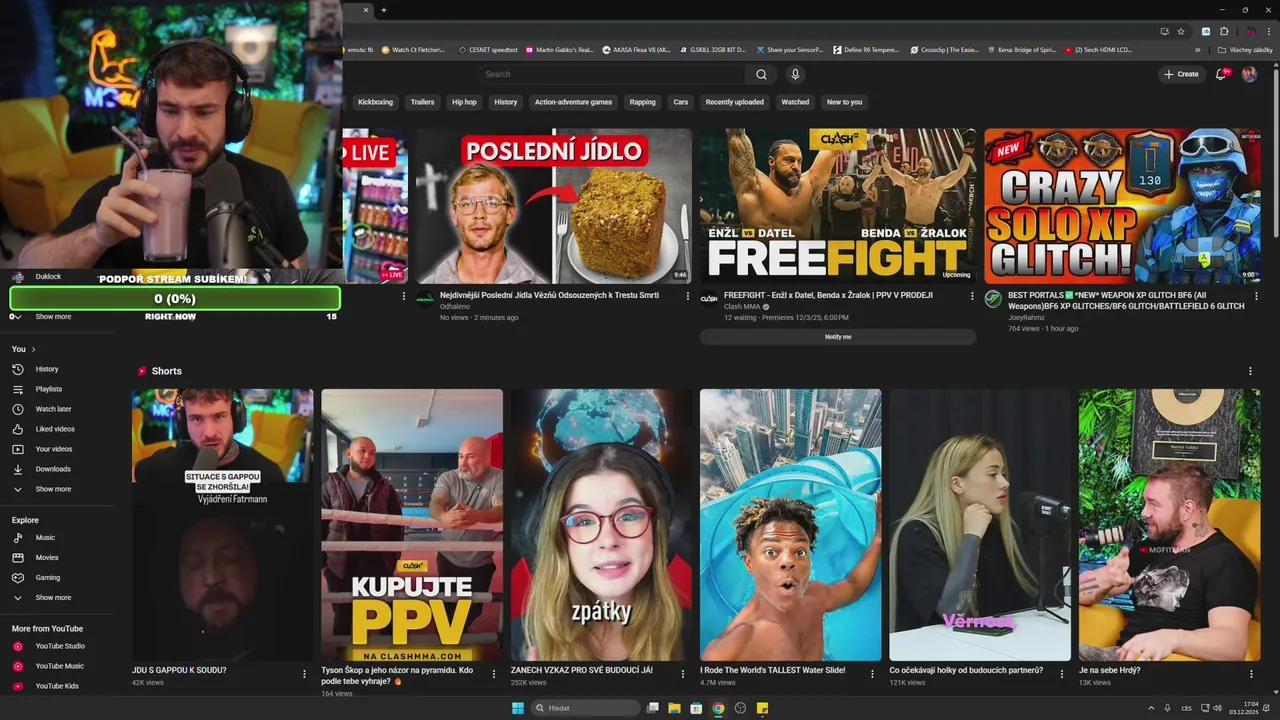The height and width of the screenshot is (720, 1280).
Task: Open Music under Explore
Action: point(45,538)
